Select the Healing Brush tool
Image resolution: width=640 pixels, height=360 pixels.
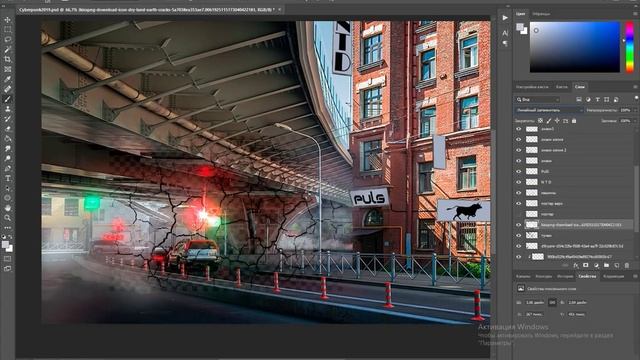coord(7,89)
